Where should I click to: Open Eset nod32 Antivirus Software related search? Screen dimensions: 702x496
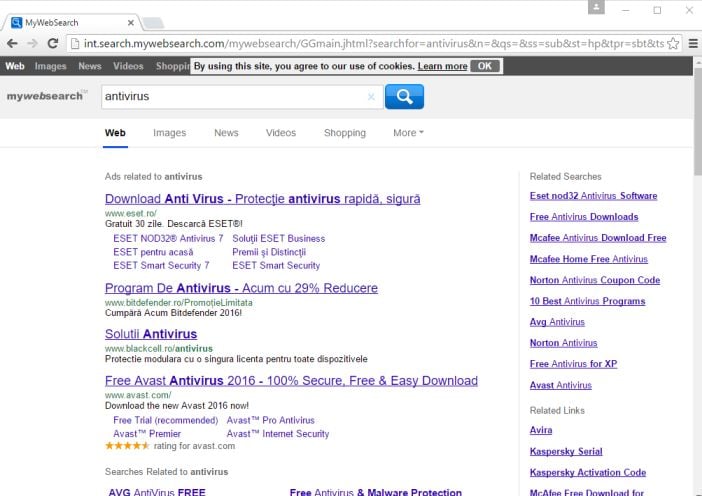coord(593,196)
